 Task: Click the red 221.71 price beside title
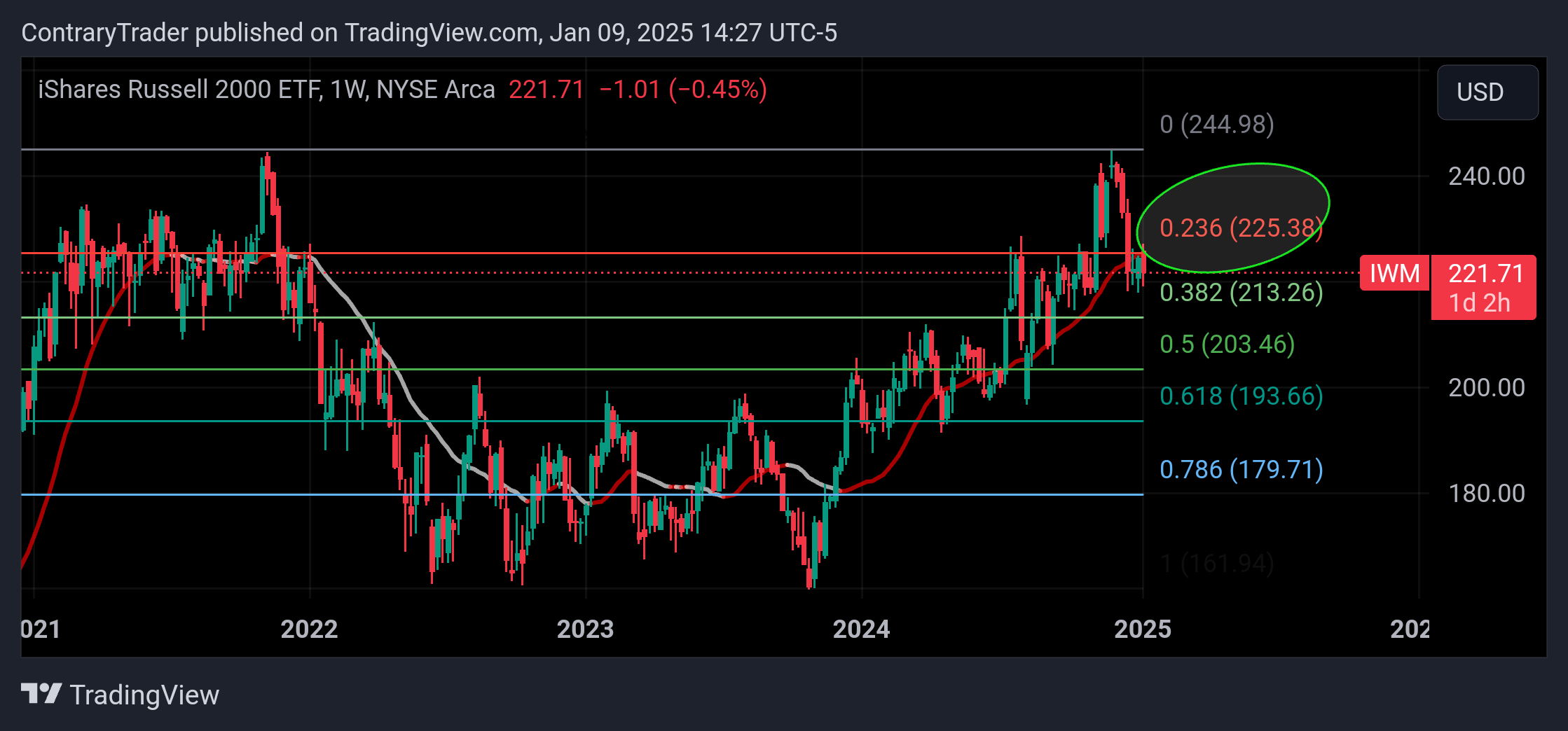click(x=546, y=90)
